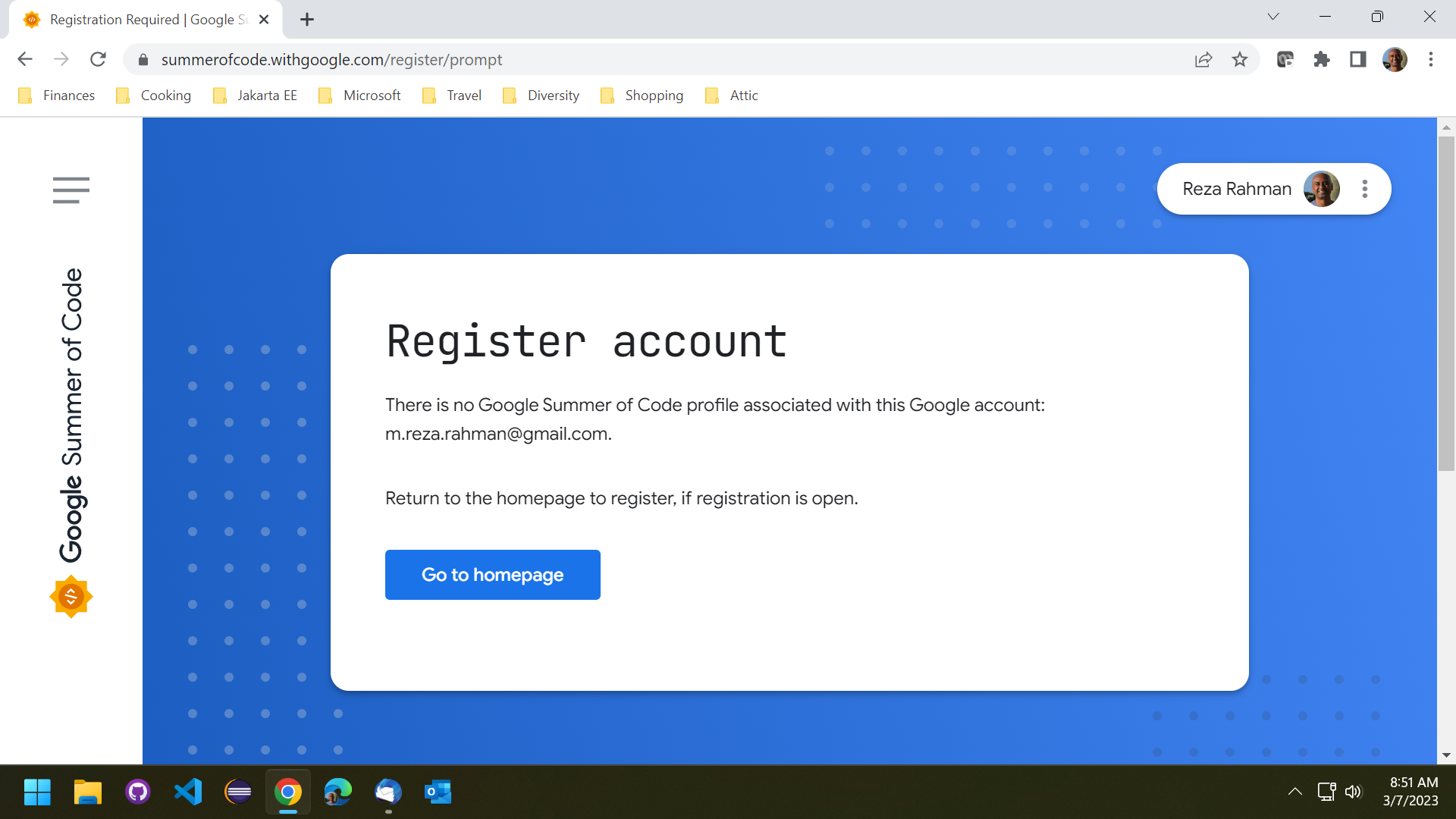Close the Registration Required tab
This screenshot has height=819, width=1456.
(x=264, y=20)
